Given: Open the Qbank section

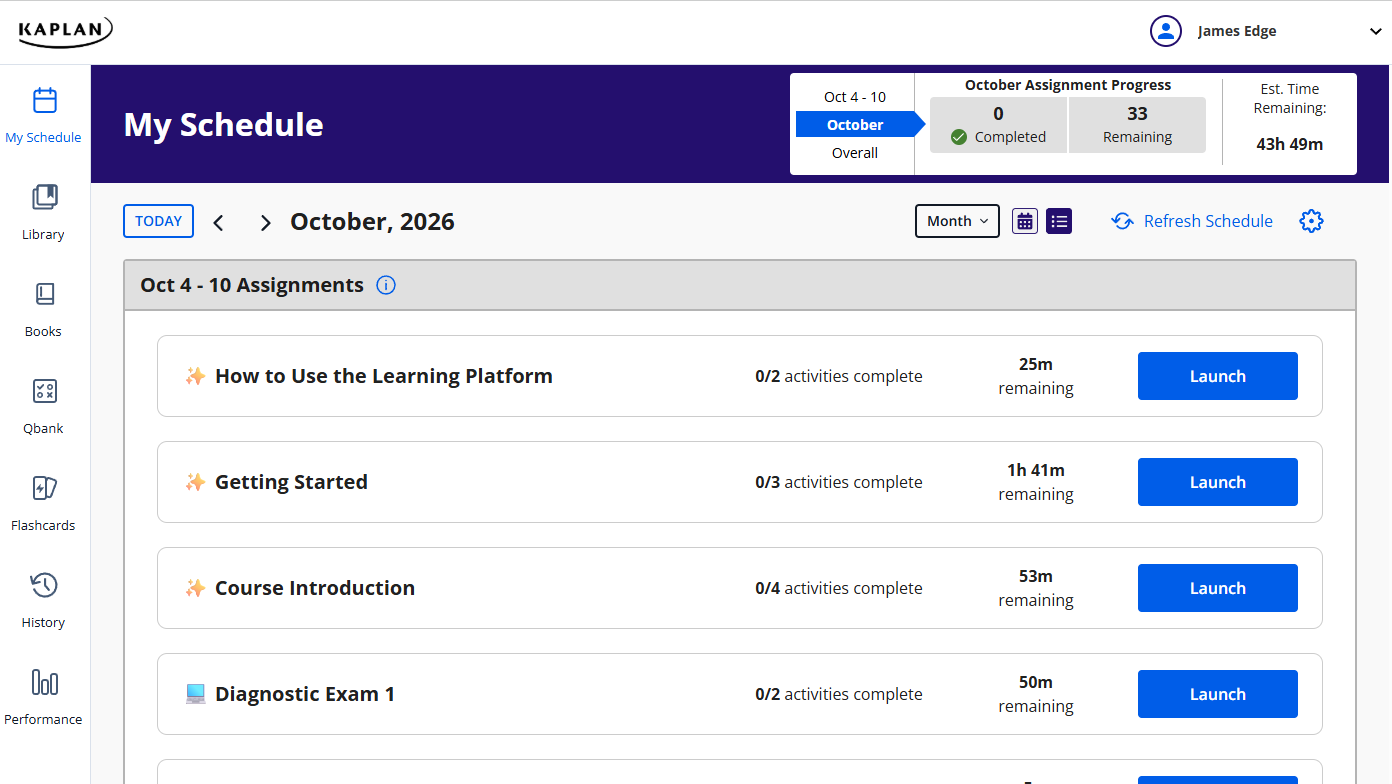Looking at the screenshot, I should (x=44, y=406).
